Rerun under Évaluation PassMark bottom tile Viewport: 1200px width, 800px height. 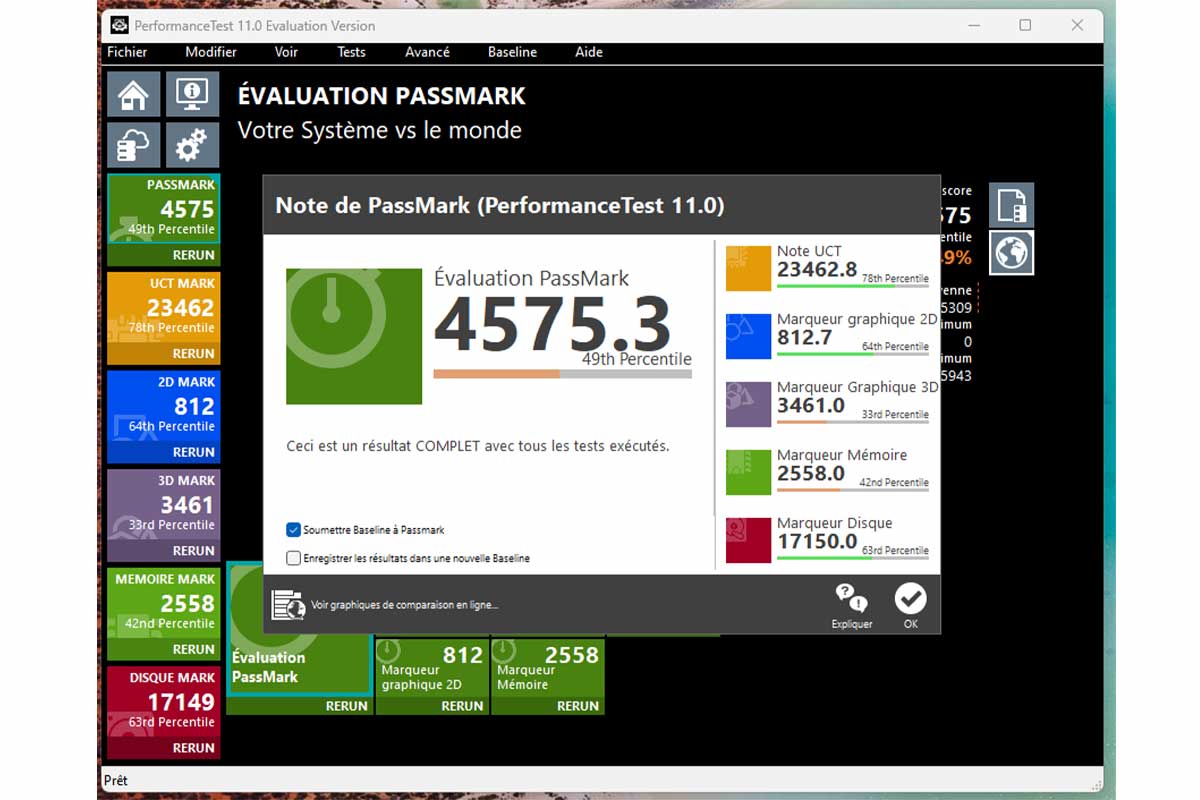click(x=346, y=706)
